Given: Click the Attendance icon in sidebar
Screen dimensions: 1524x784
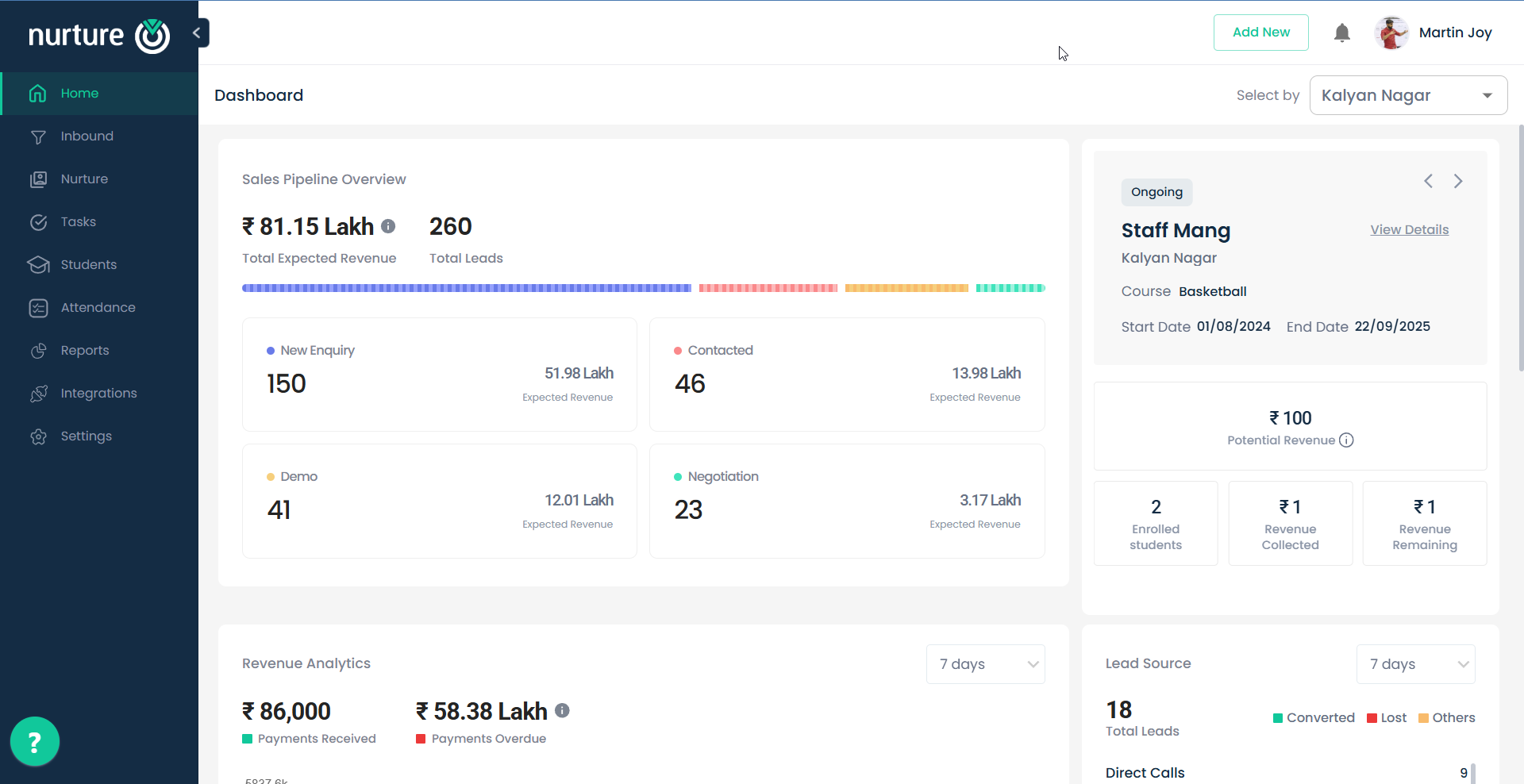Looking at the screenshot, I should coord(38,308).
